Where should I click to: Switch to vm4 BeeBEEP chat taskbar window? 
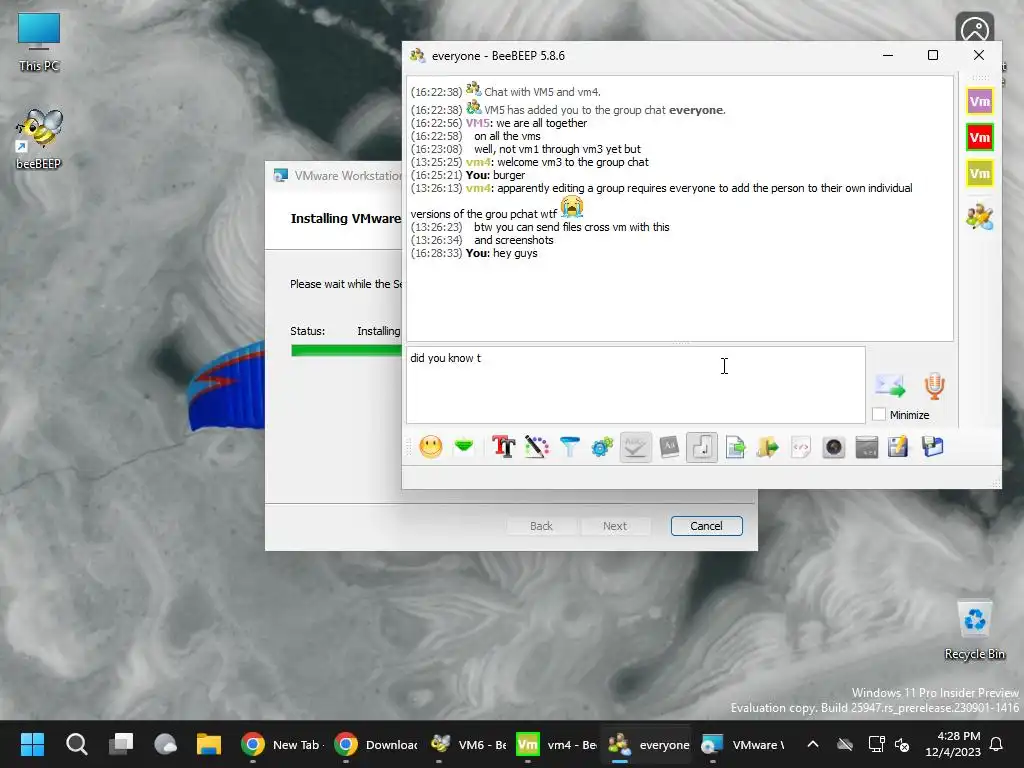556,744
